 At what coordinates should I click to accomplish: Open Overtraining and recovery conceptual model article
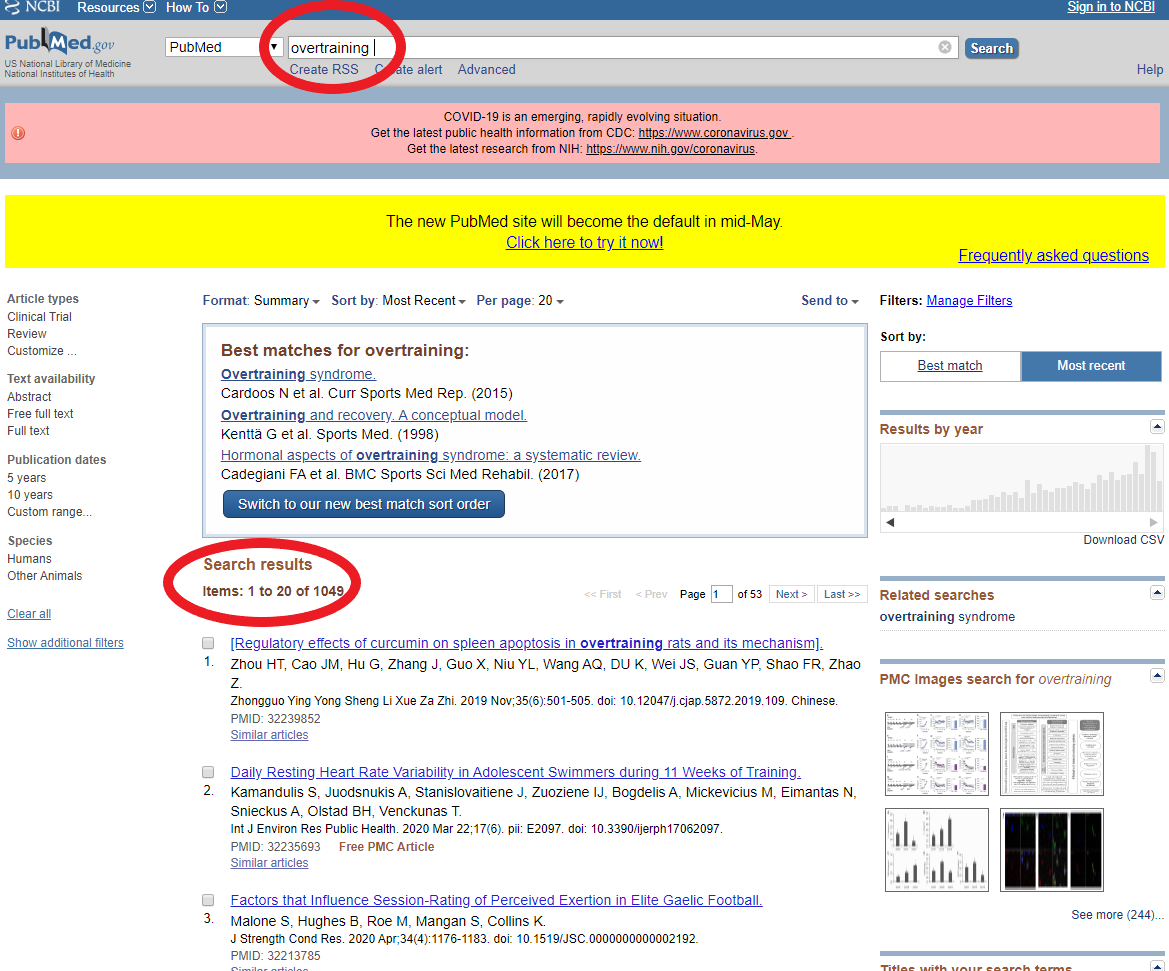374,415
